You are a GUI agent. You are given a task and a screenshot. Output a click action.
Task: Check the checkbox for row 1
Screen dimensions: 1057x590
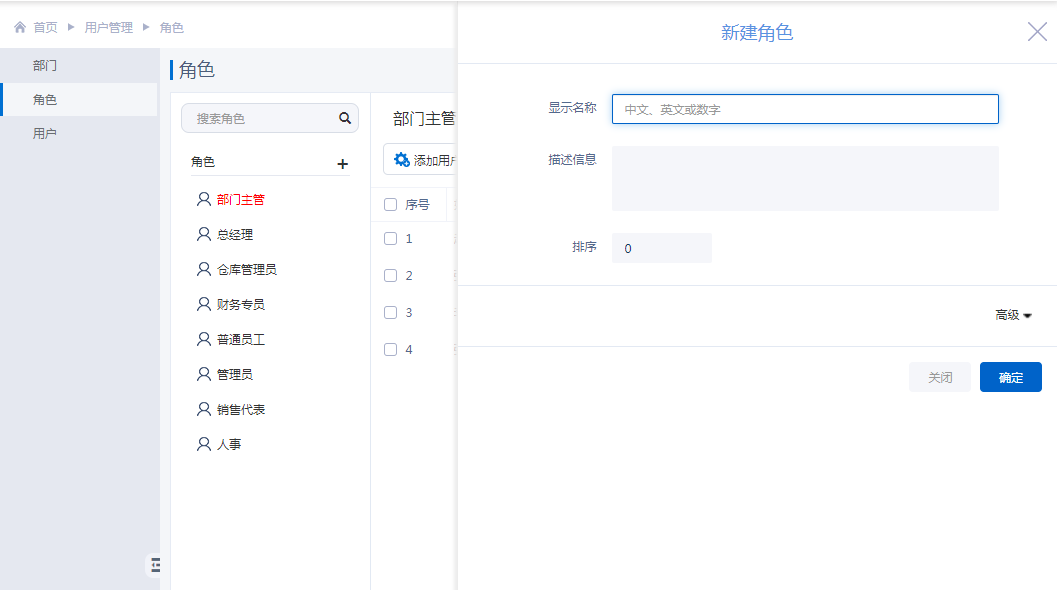pos(391,239)
